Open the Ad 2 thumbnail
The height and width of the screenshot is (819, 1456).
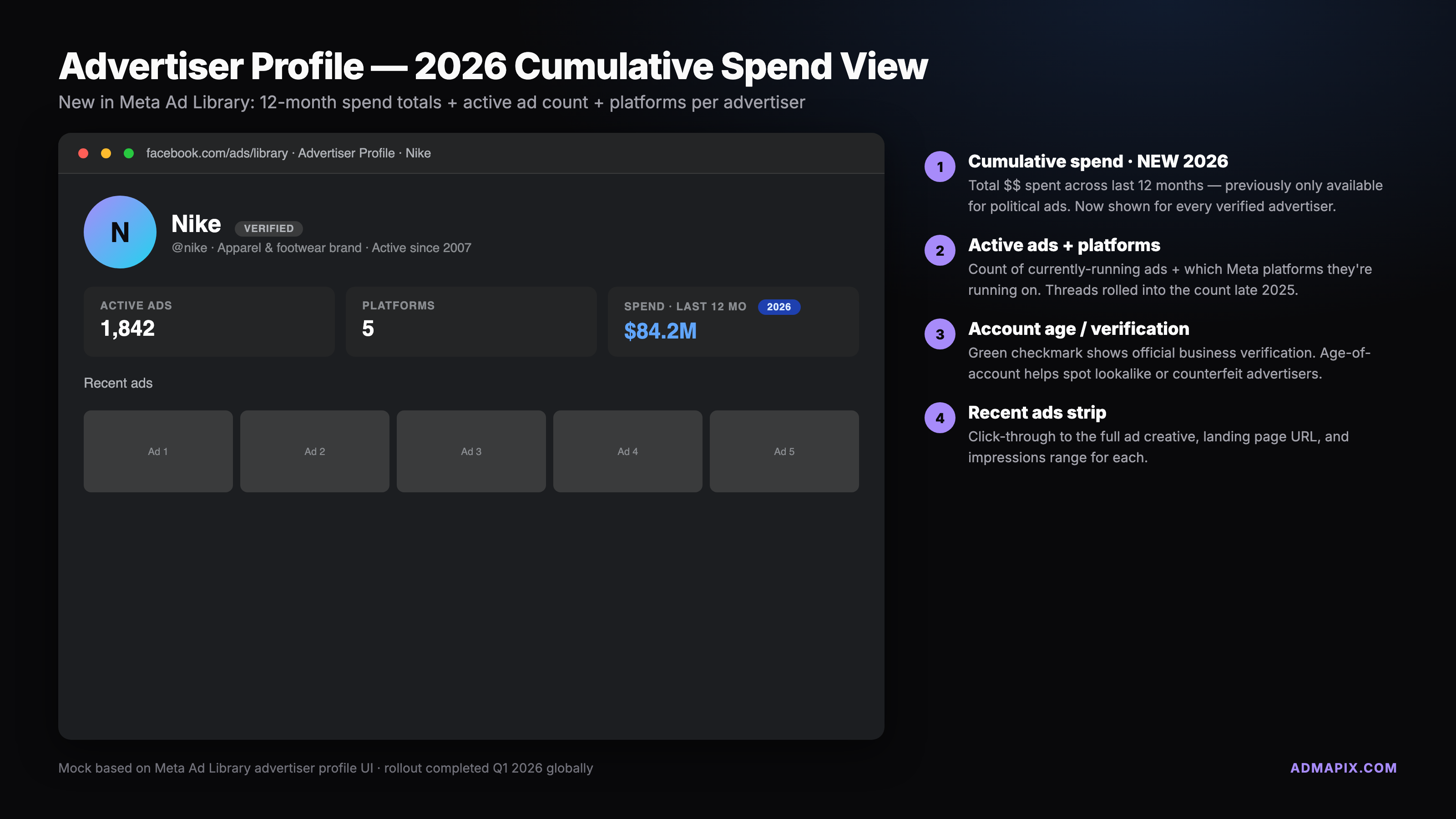pyautogui.click(x=314, y=451)
